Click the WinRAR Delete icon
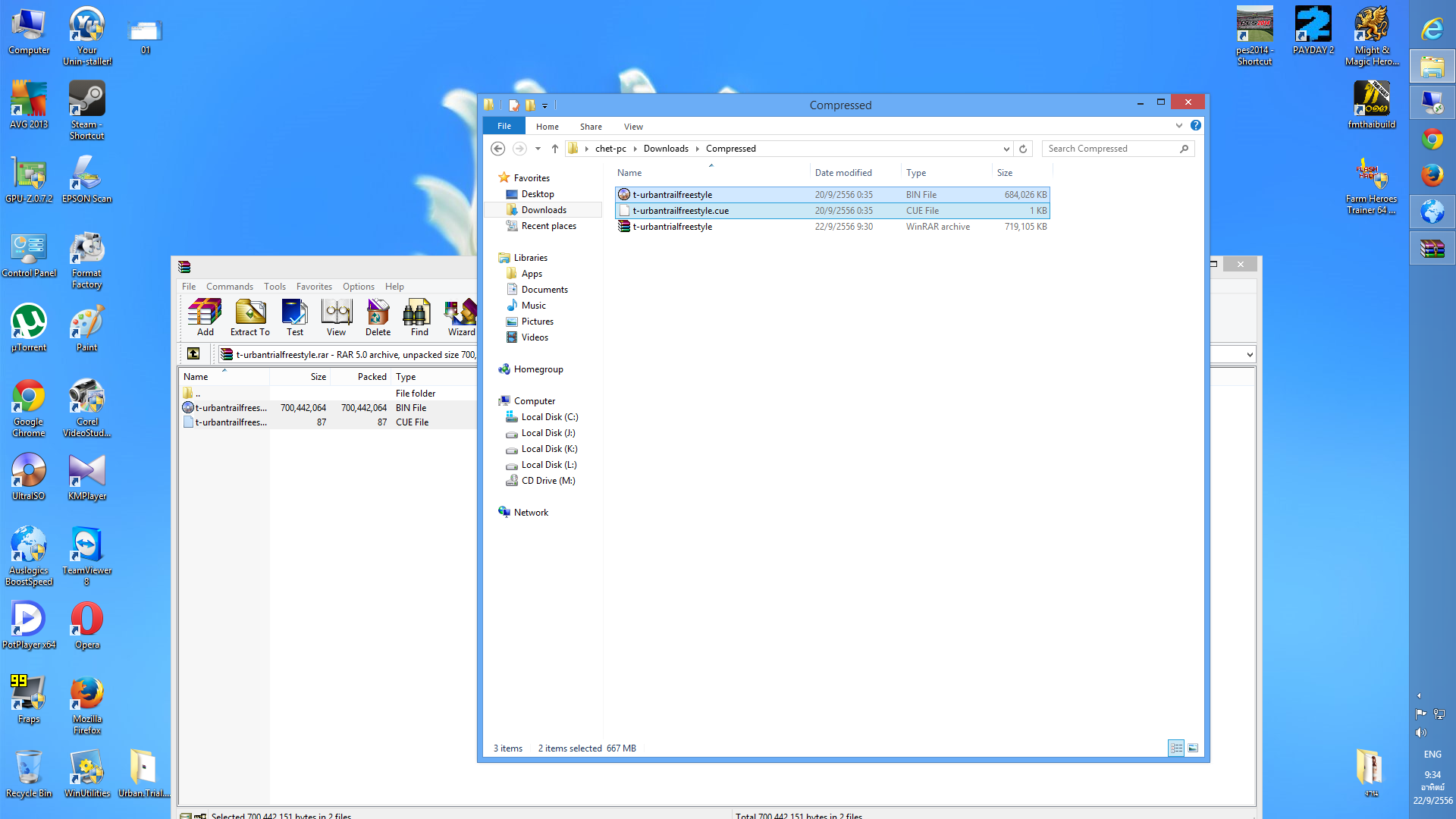Screen dimensions: 1456x819 point(378,316)
